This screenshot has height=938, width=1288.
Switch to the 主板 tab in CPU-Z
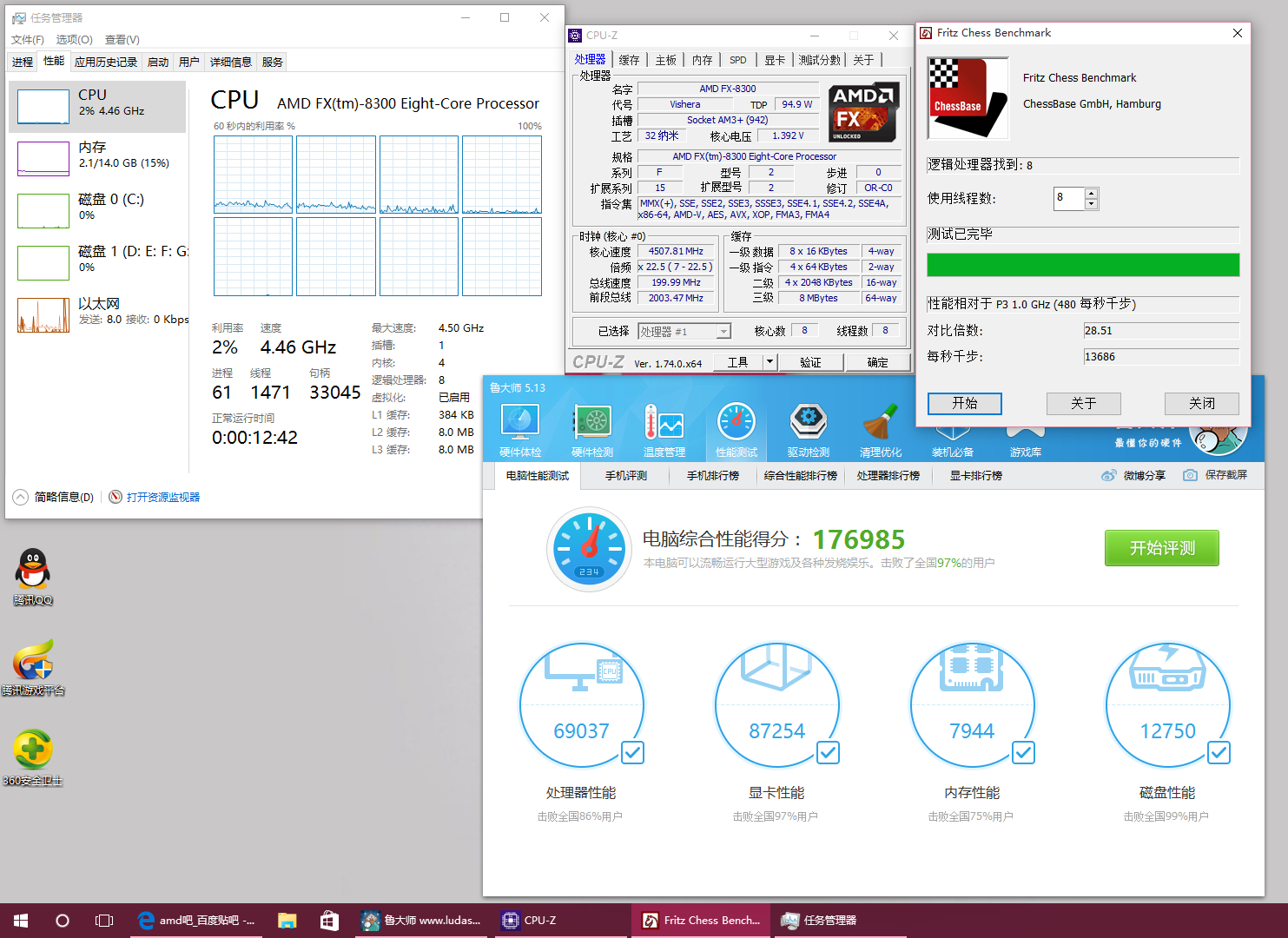666,60
